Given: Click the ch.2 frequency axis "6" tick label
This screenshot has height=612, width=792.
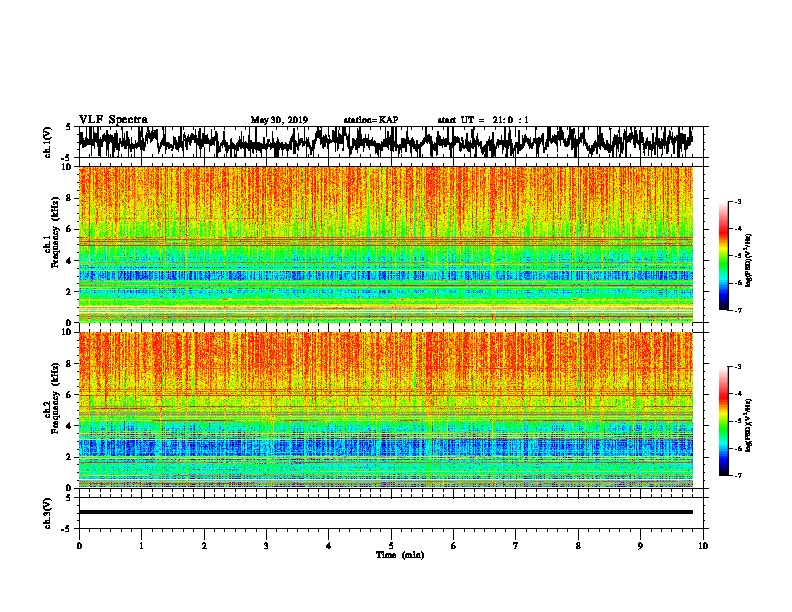Looking at the screenshot, I should click(70, 395).
